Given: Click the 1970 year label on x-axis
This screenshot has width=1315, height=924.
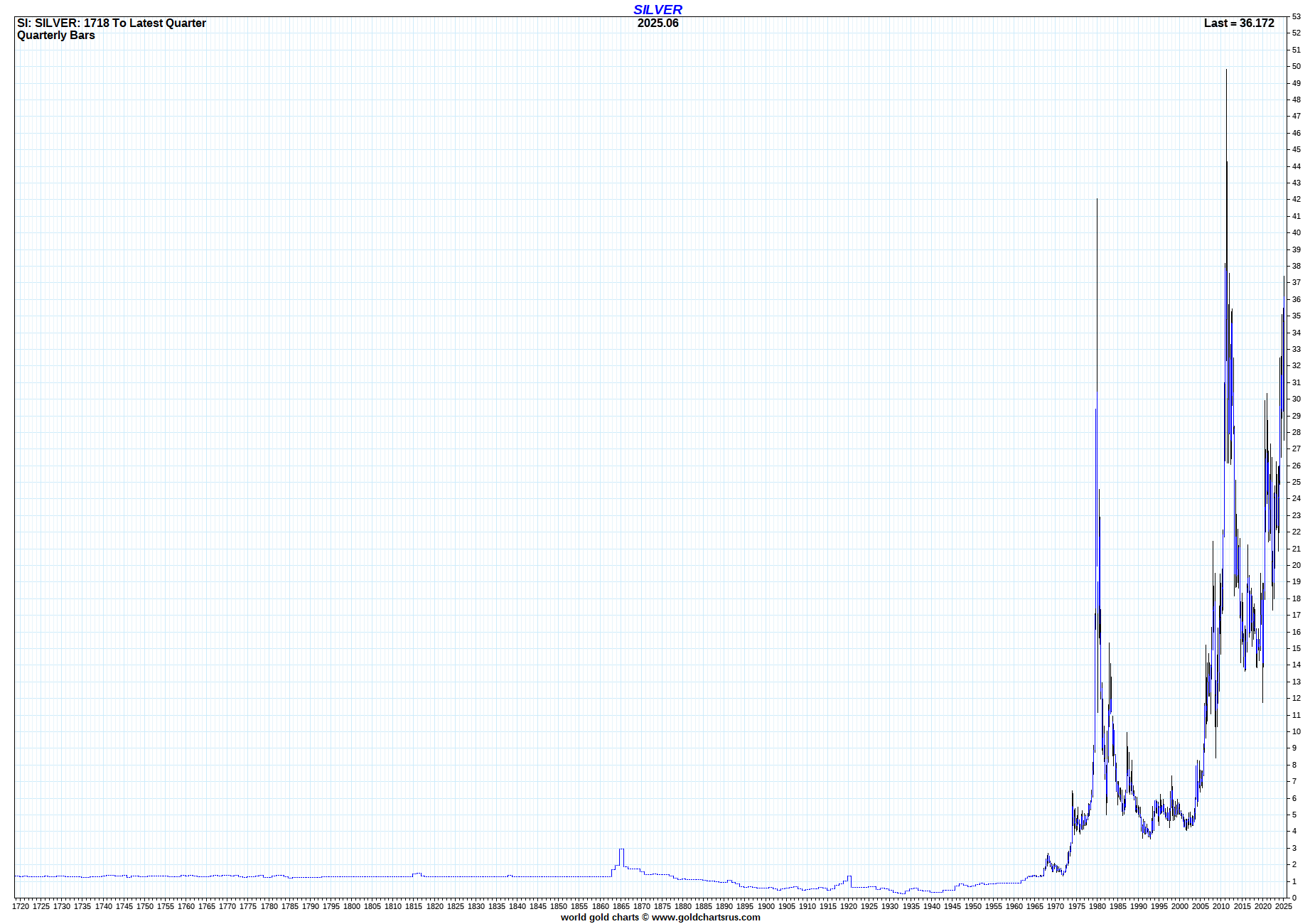Looking at the screenshot, I should click(x=1056, y=906).
